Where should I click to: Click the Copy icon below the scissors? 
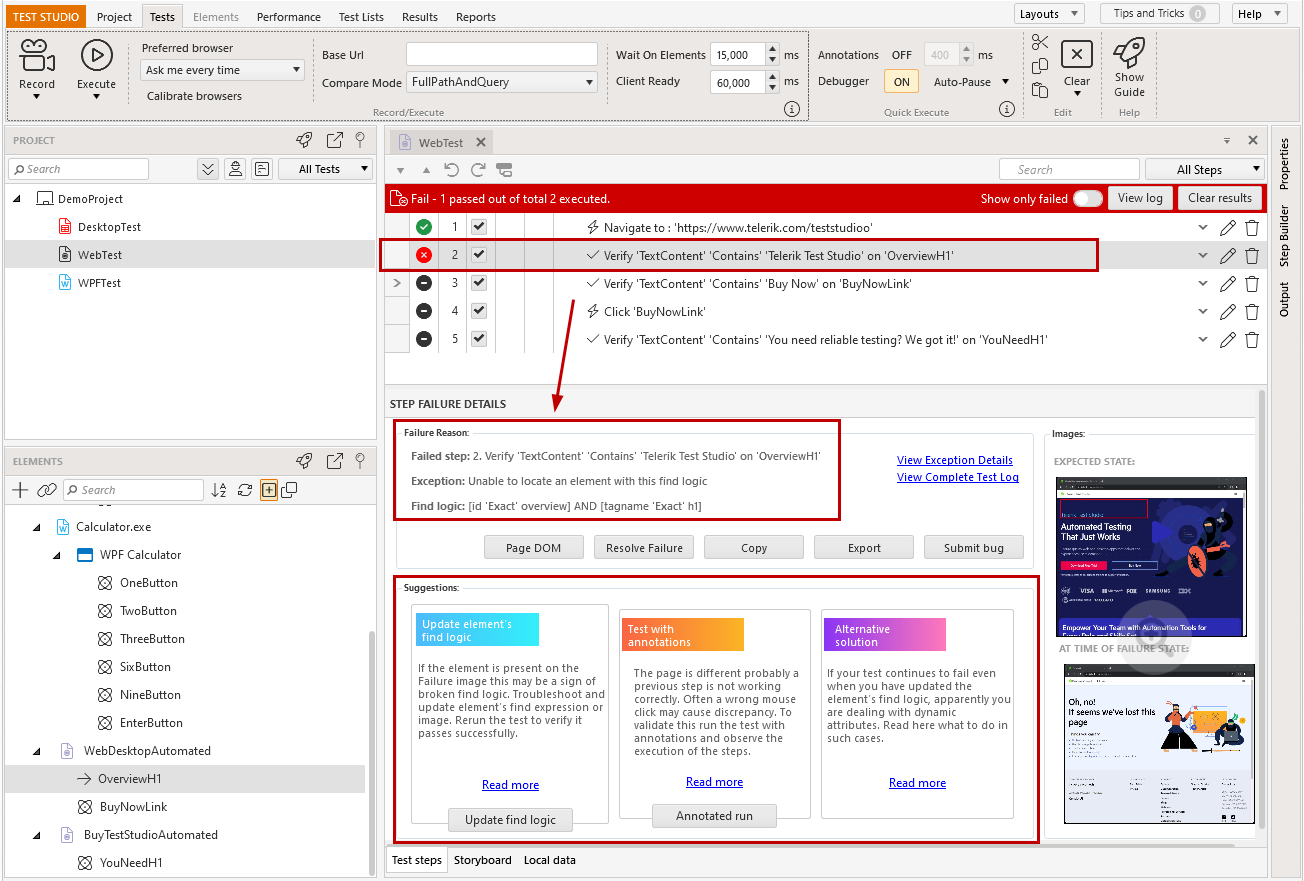pyautogui.click(x=1040, y=66)
